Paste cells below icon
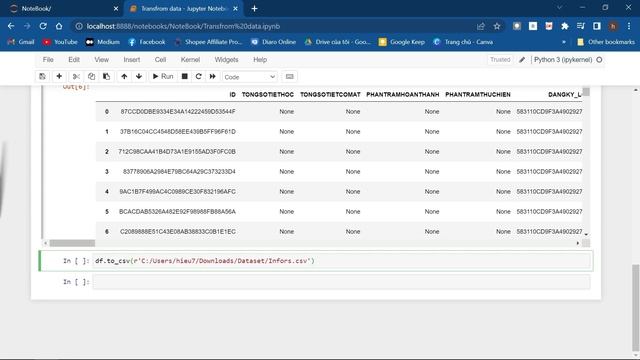This screenshot has width=640, height=360. [x=106, y=76]
